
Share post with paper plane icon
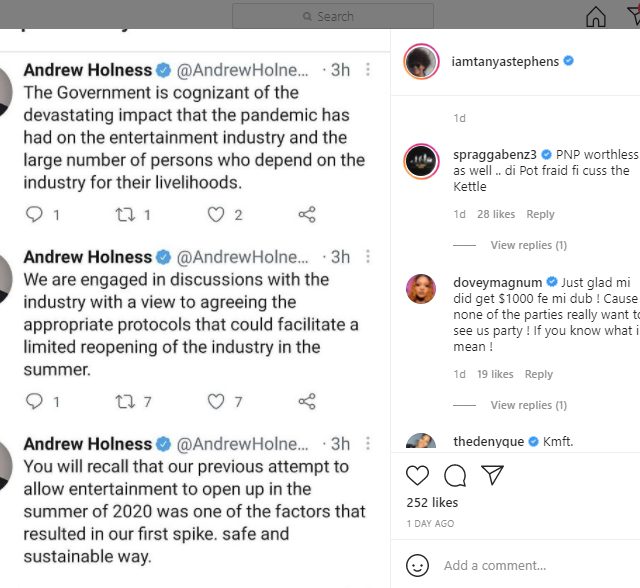coord(492,474)
